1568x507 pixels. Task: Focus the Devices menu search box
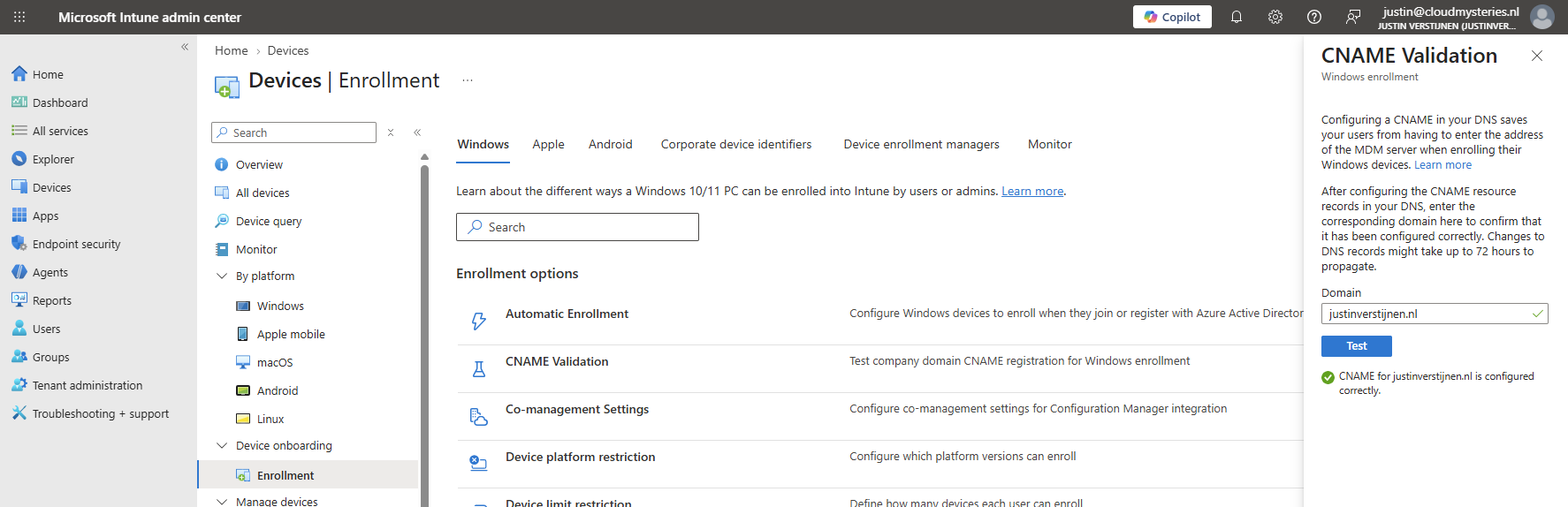click(x=294, y=132)
